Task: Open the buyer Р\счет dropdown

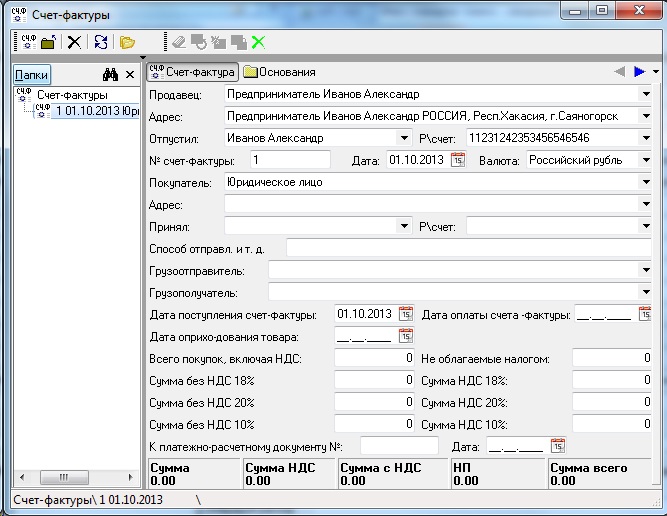Action: click(x=646, y=226)
